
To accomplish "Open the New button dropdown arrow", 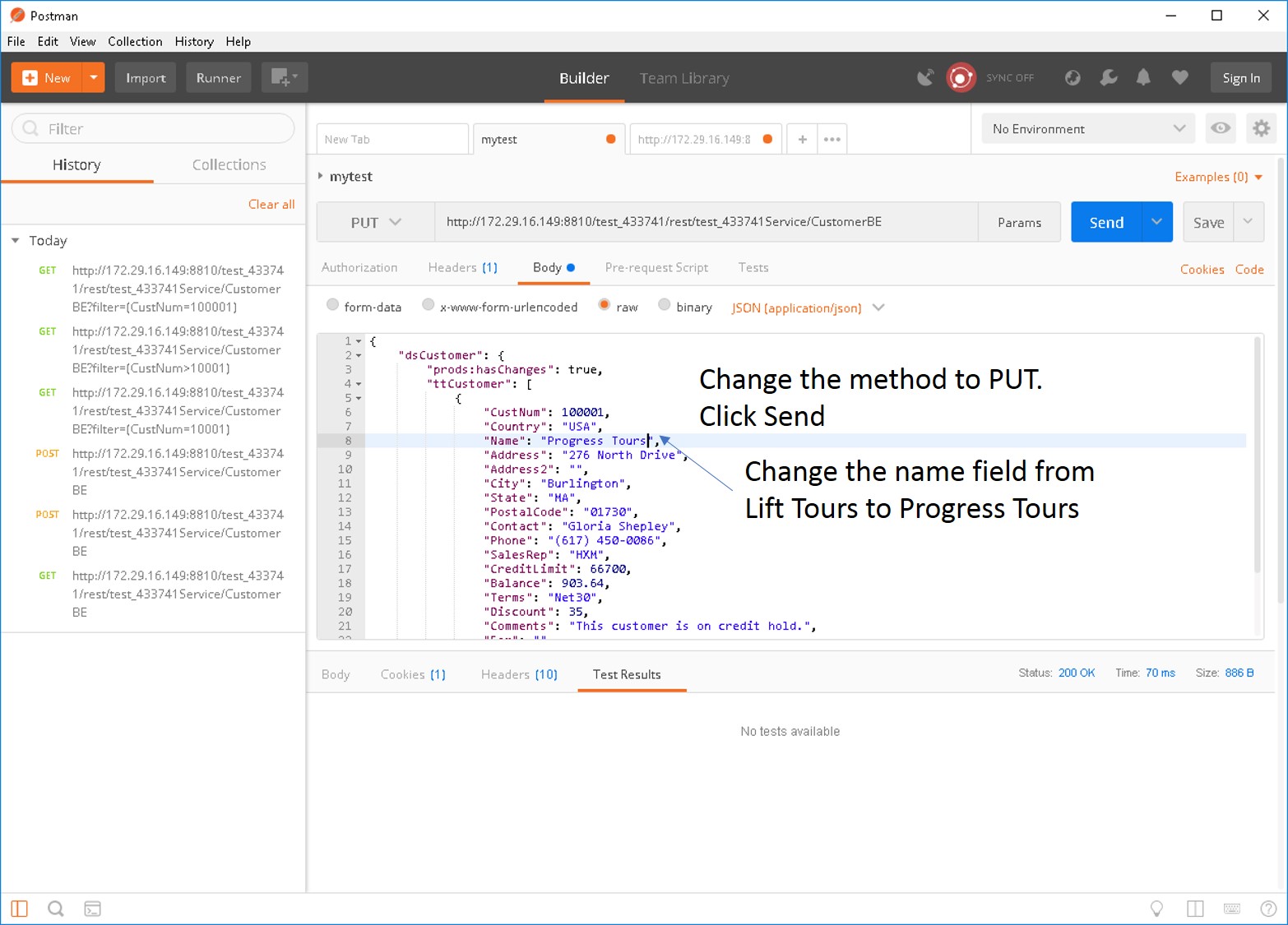I will click(x=94, y=77).
